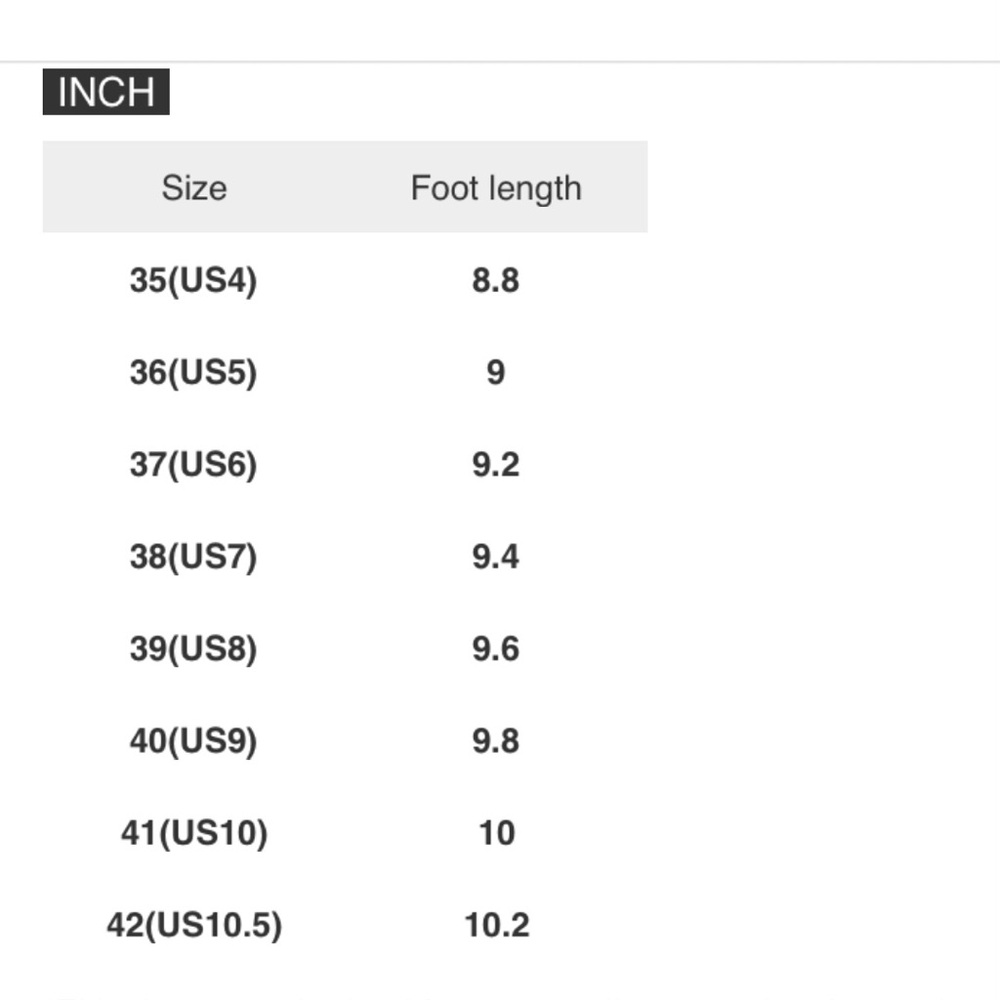Click foot length value 10.2
Screen dimensions: 1000x1000
497,925
